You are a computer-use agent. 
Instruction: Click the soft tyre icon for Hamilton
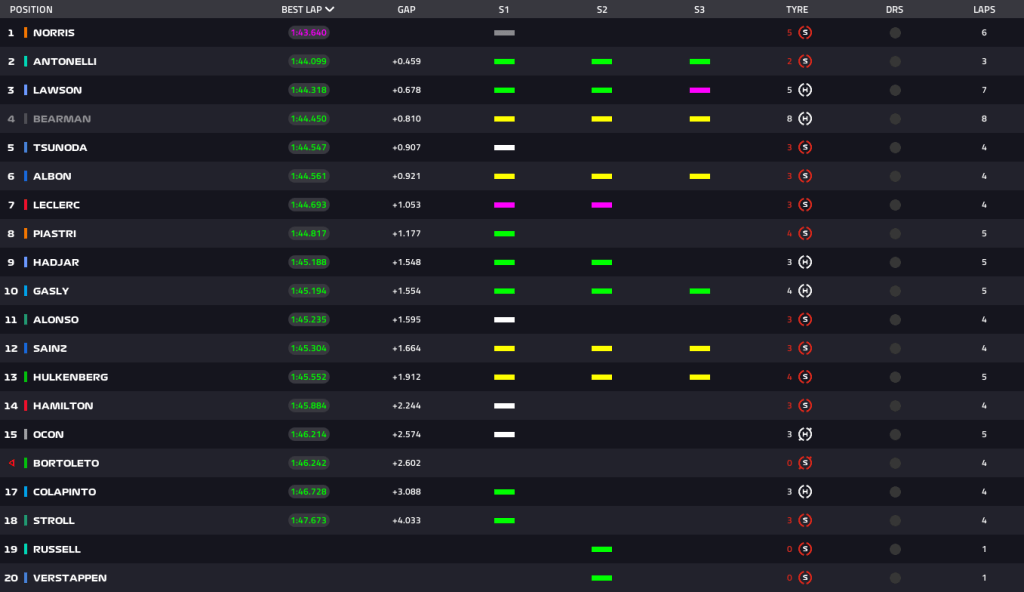(x=805, y=406)
